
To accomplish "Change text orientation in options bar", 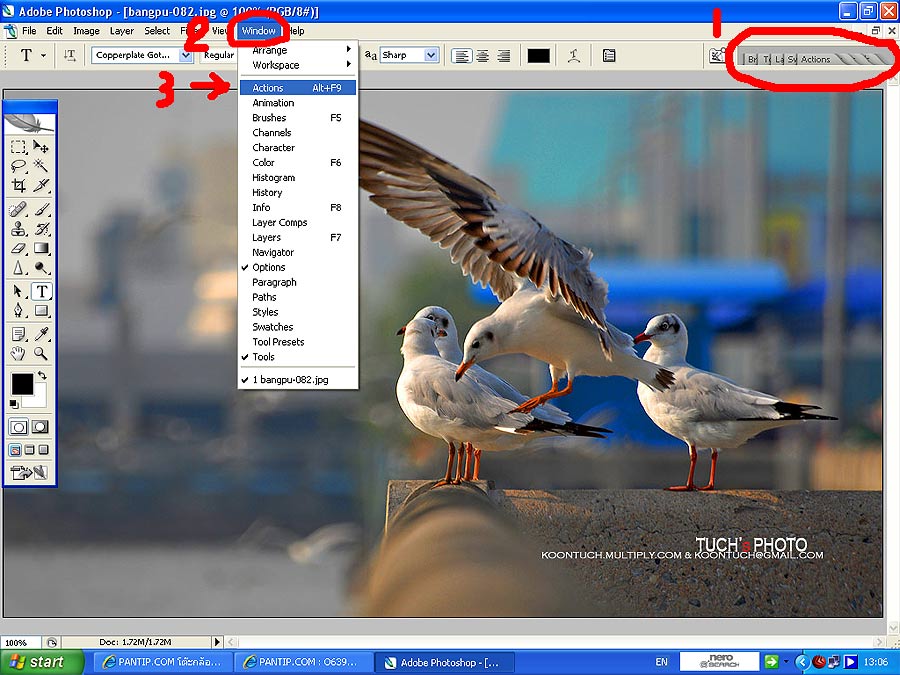I will pyautogui.click(x=69, y=56).
